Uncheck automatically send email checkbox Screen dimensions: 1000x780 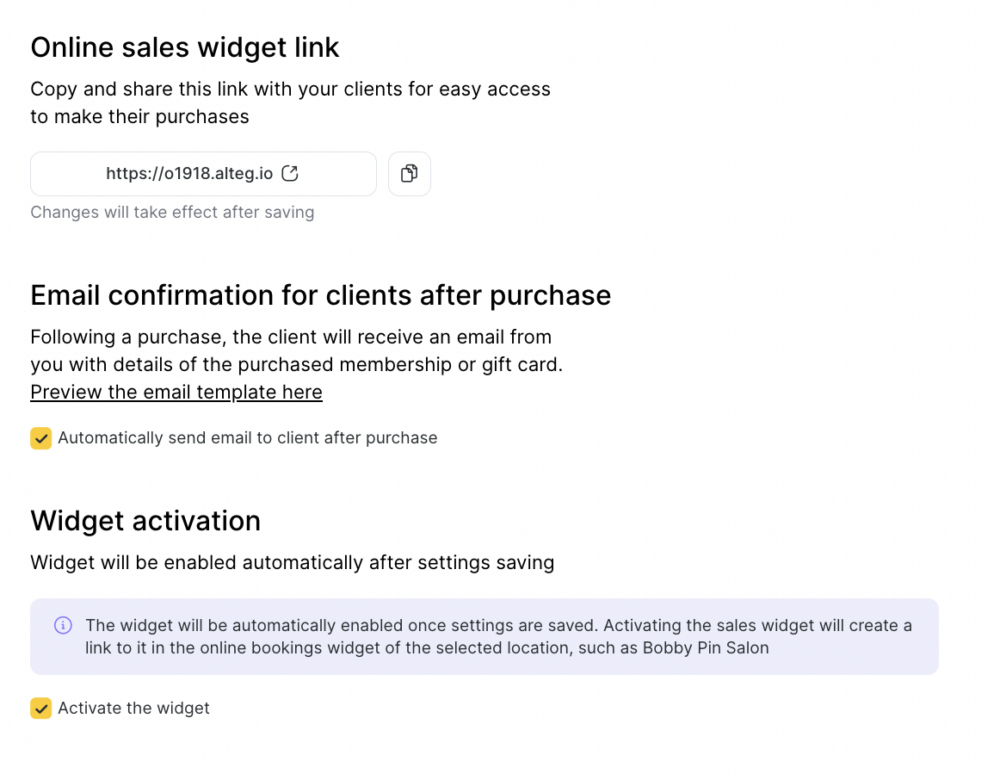pos(41,438)
